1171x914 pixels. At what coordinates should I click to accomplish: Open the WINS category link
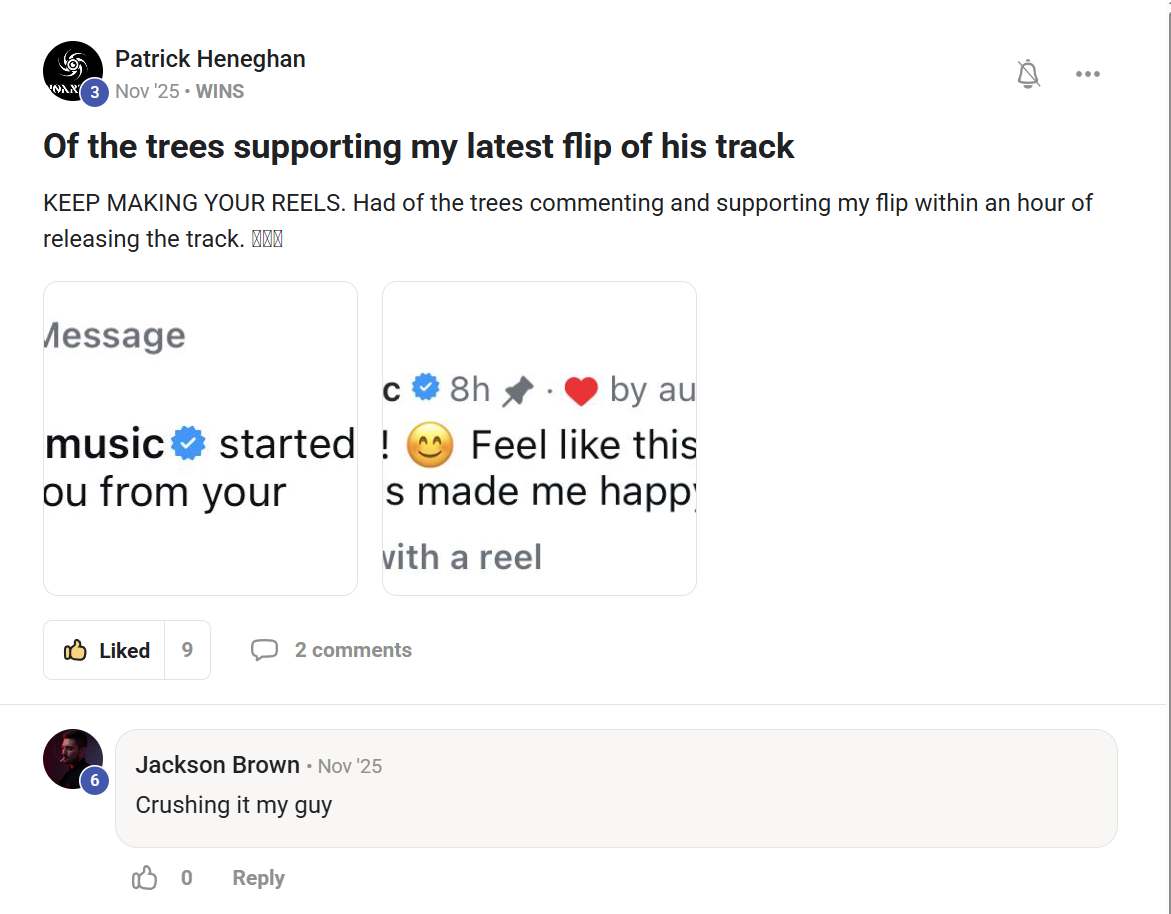click(x=220, y=91)
